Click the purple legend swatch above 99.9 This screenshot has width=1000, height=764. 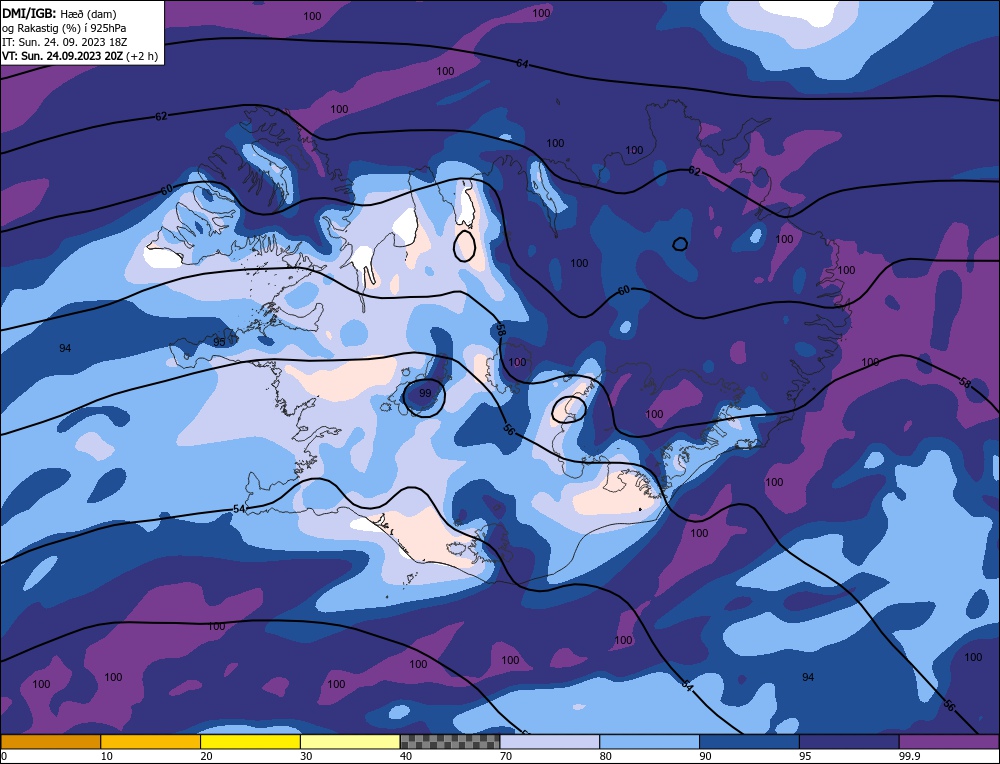950,742
